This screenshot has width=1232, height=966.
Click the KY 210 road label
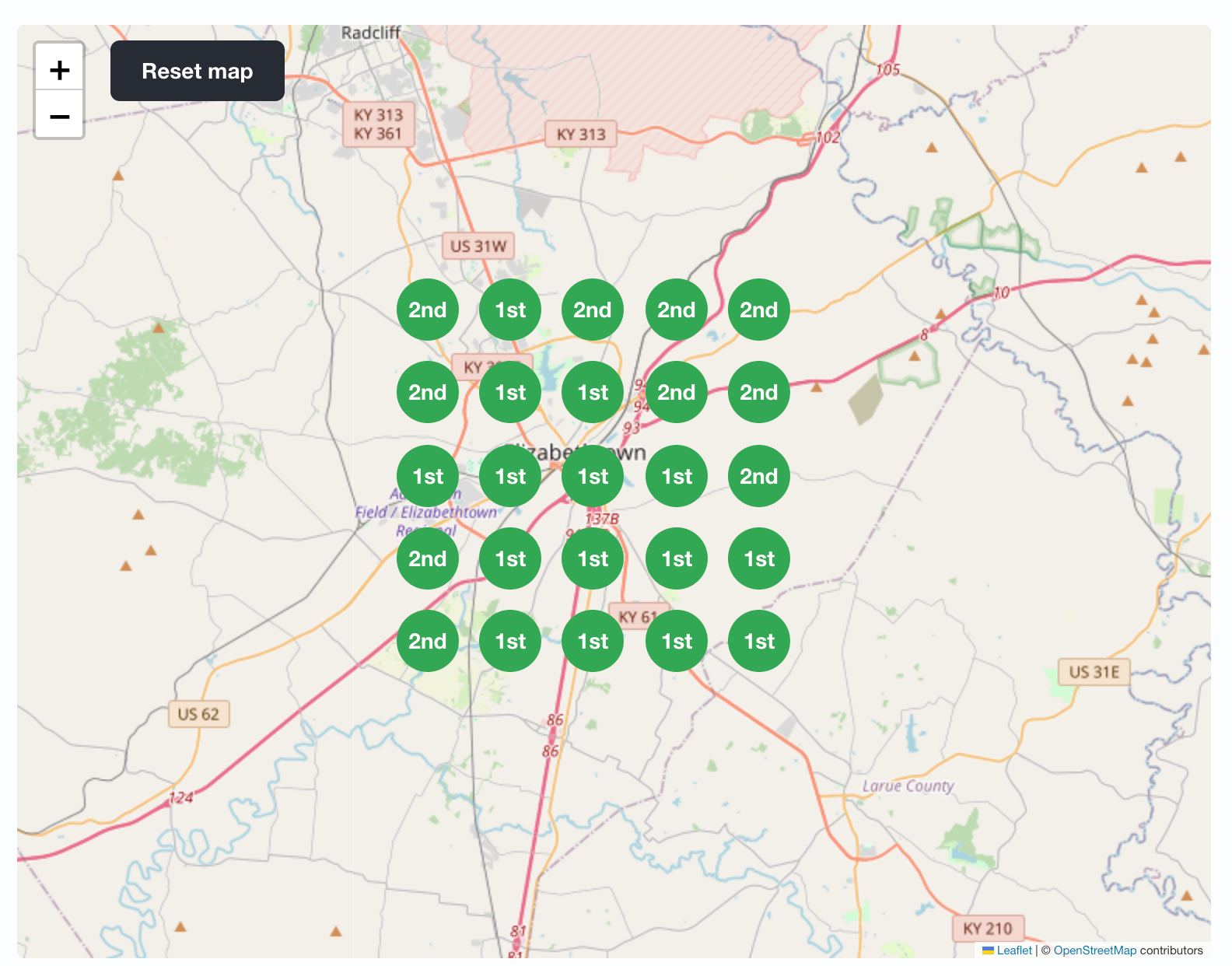click(x=988, y=929)
